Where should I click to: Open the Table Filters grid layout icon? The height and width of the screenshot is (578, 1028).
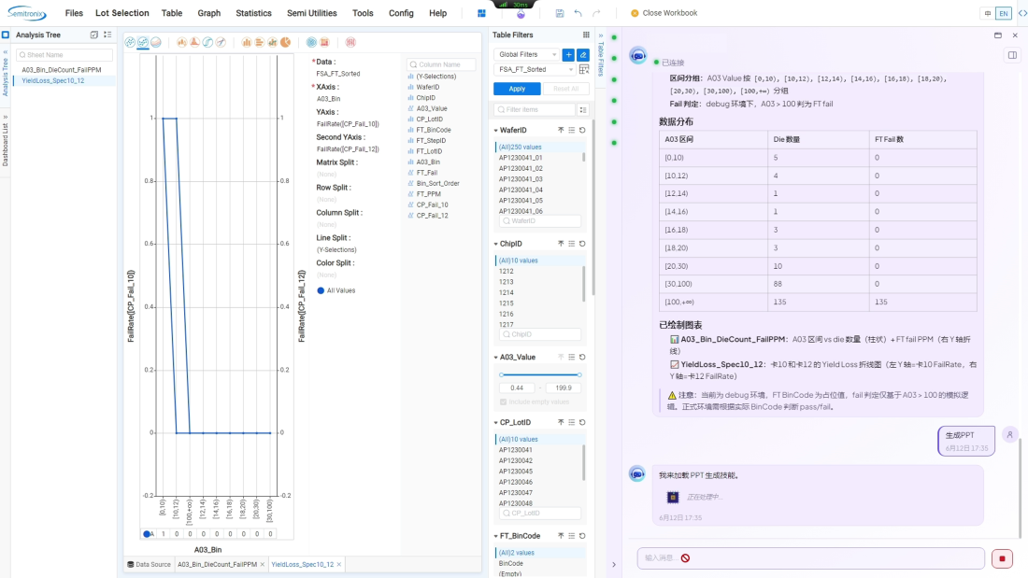pos(586,35)
